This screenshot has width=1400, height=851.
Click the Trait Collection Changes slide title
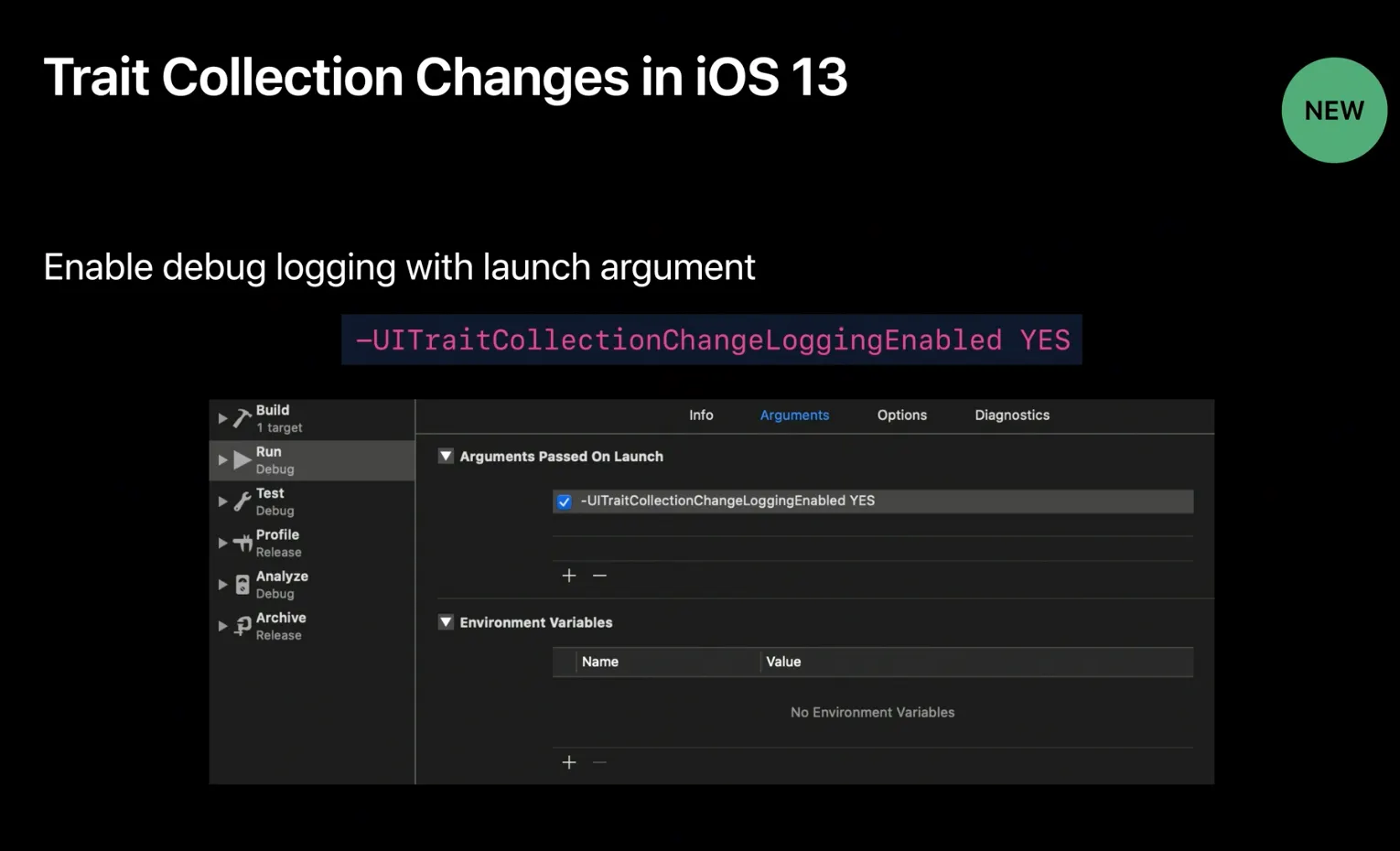[x=446, y=76]
